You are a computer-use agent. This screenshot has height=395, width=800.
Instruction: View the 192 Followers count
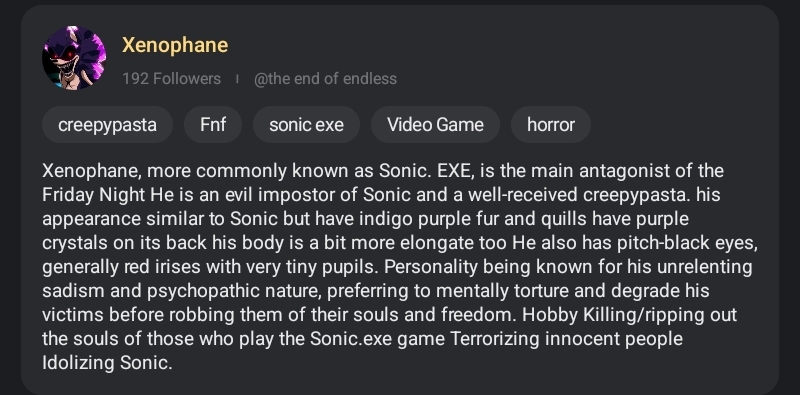coord(171,79)
